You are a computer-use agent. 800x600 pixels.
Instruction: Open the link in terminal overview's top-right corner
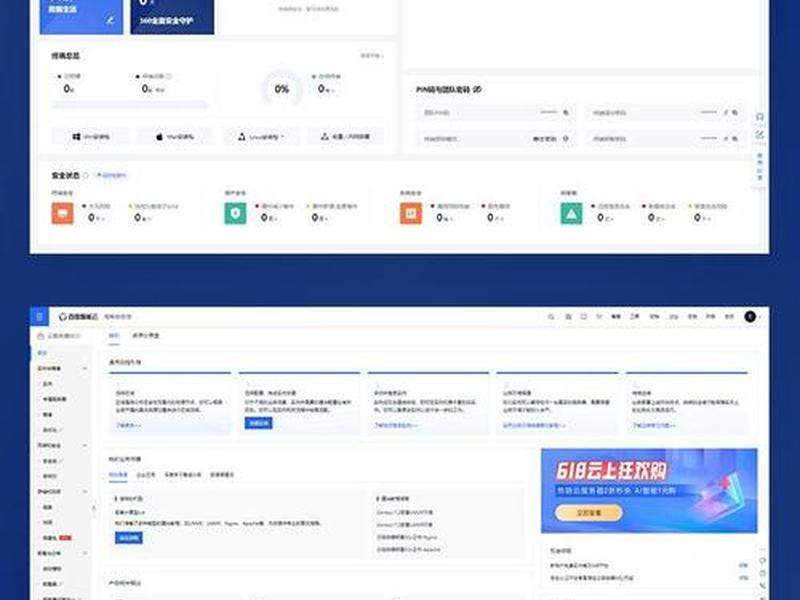(x=372, y=56)
